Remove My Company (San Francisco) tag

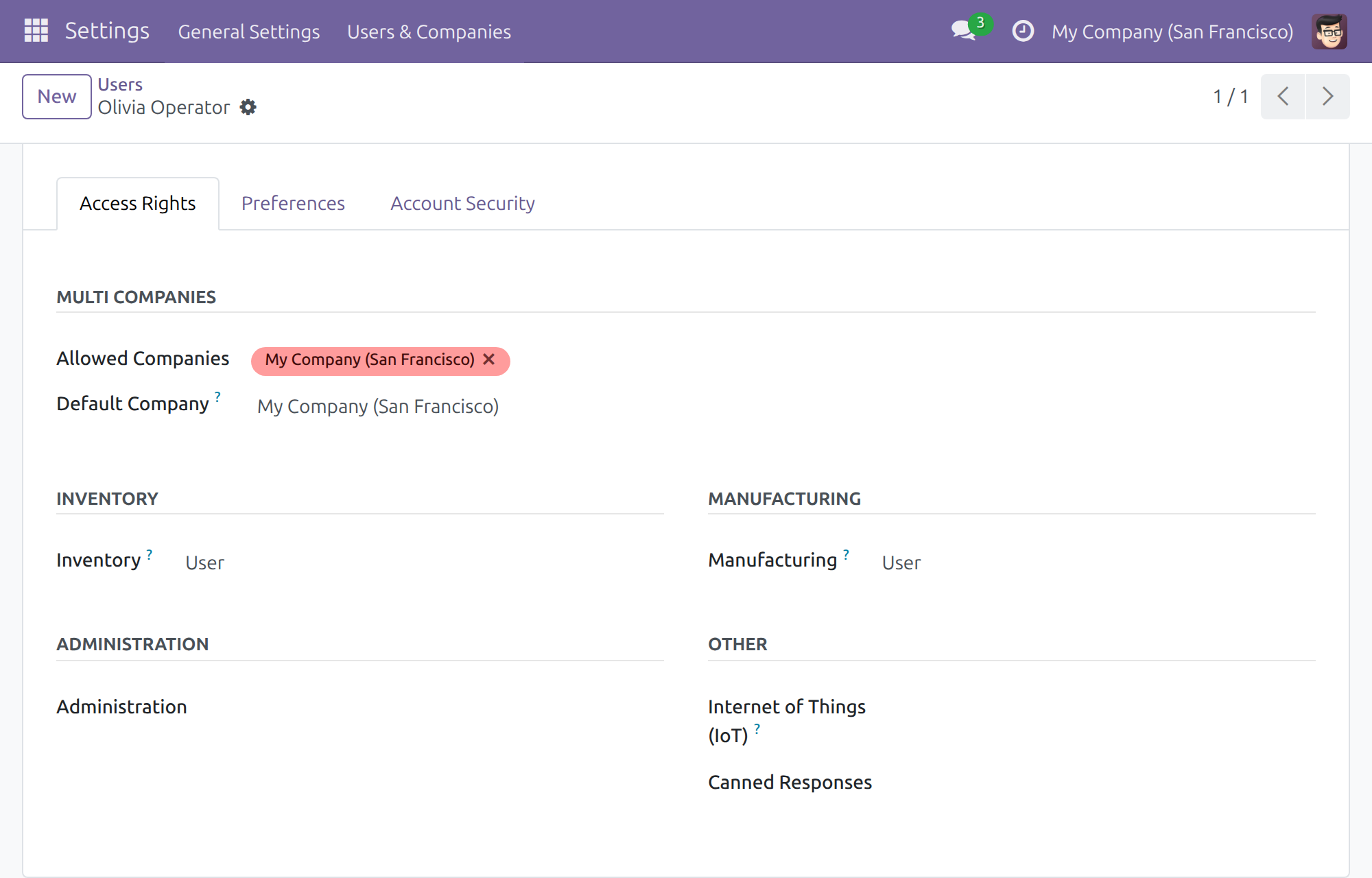489,360
